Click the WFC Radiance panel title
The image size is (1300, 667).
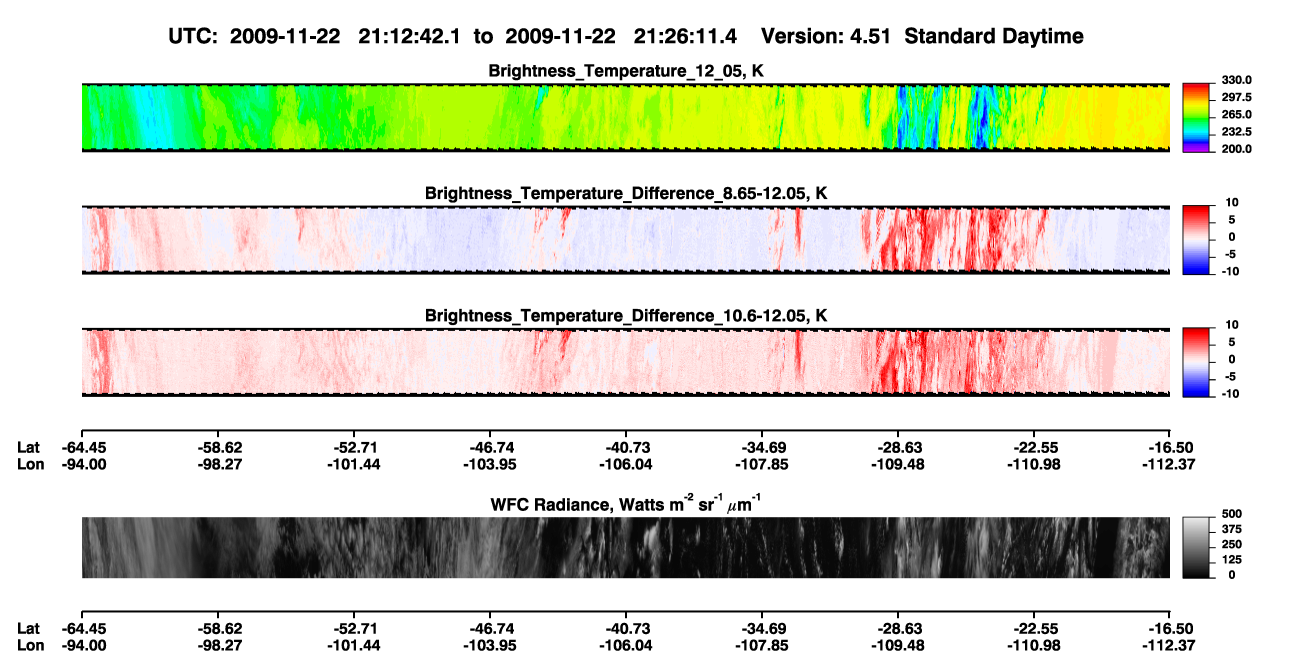626,503
